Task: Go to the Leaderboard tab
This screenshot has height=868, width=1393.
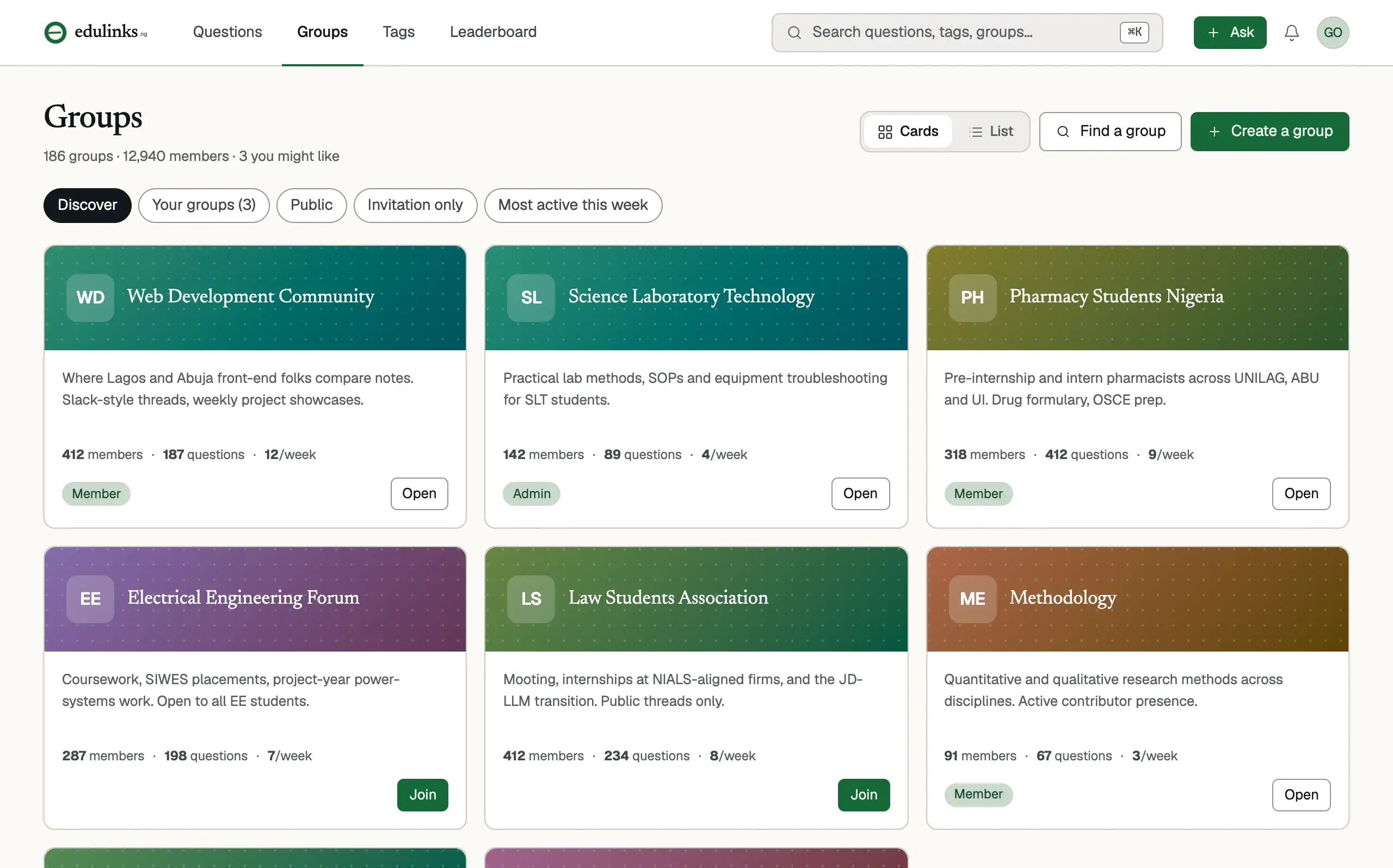Action: point(493,32)
